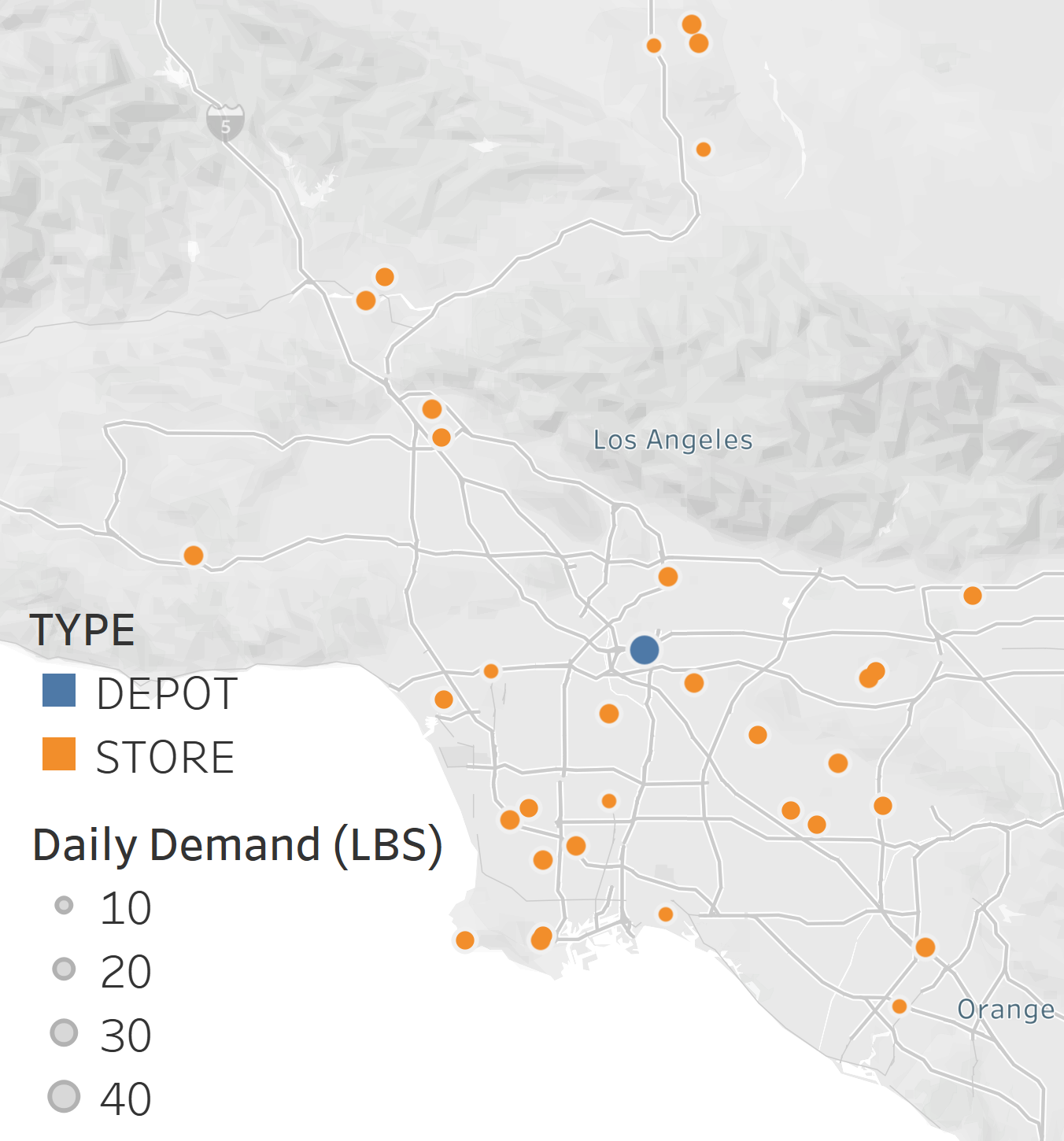Click the blue depot marker on the map

(x=644, y=650)
